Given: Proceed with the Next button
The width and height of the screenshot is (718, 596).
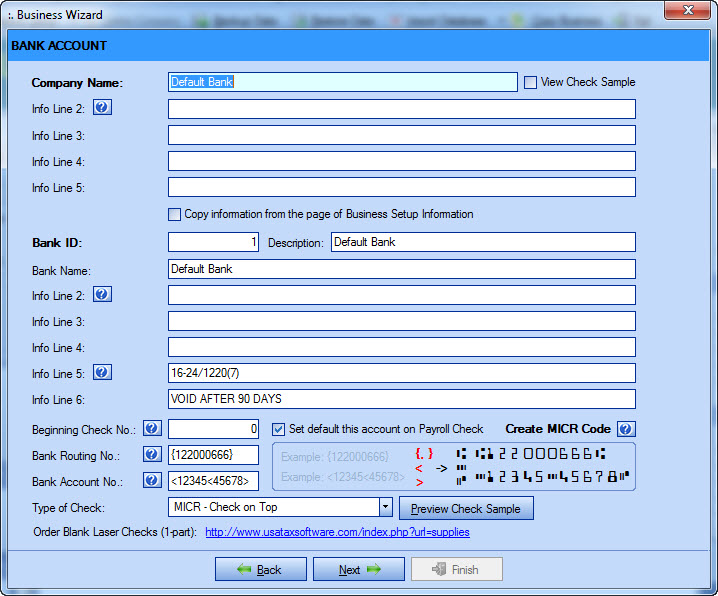Looking at the screenshot, I should 359,570.
